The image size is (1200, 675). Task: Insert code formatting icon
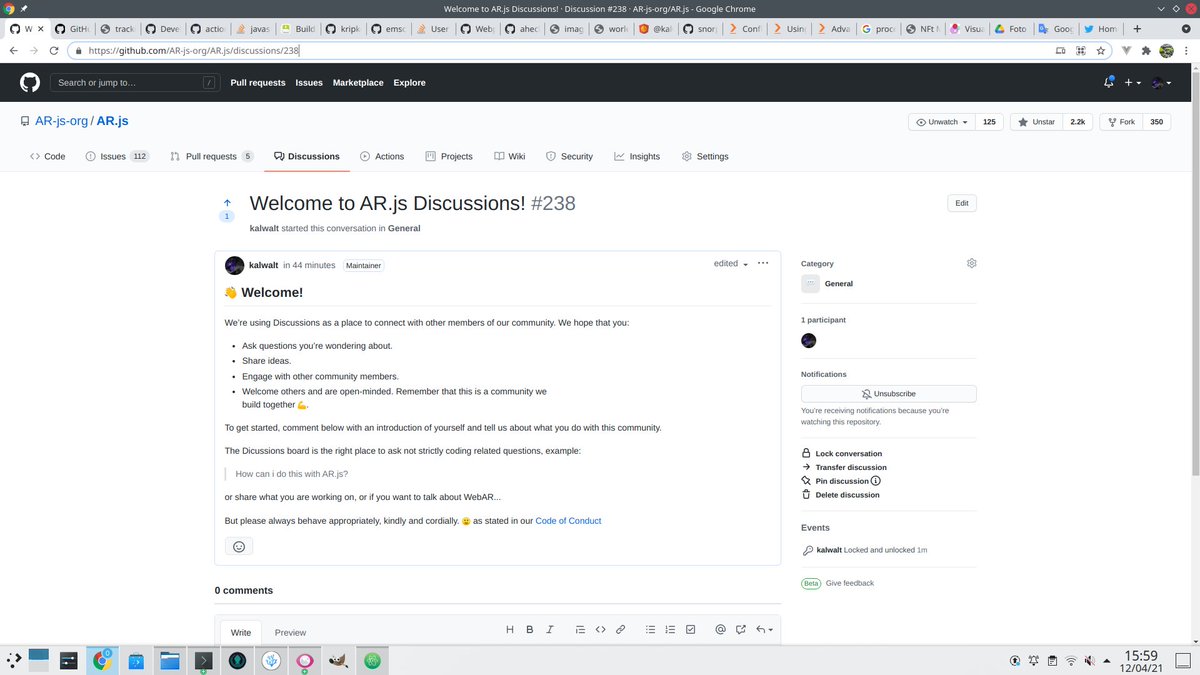point(601,630)
